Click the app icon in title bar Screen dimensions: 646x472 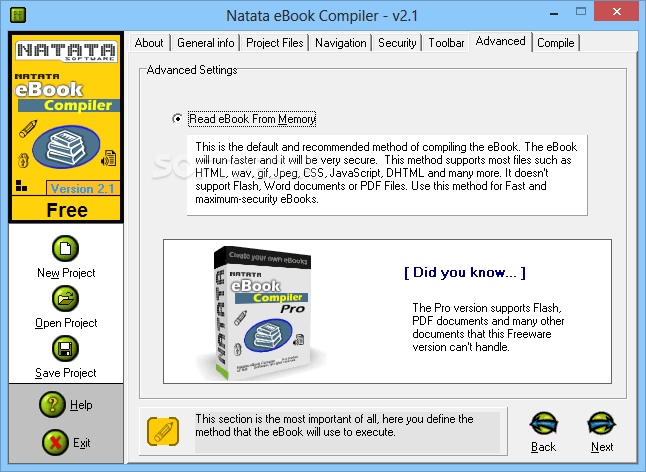[18, 15]
